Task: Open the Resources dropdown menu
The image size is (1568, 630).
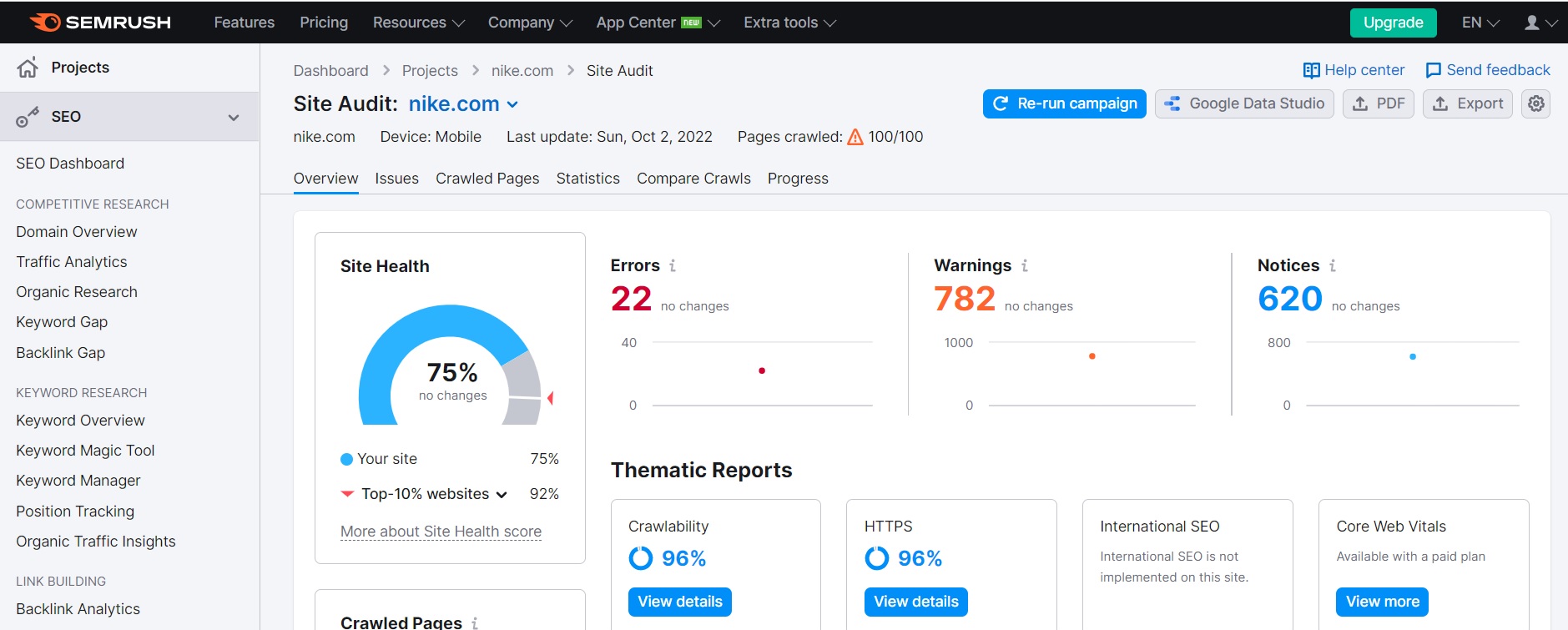Action: (x=419, y=23)
